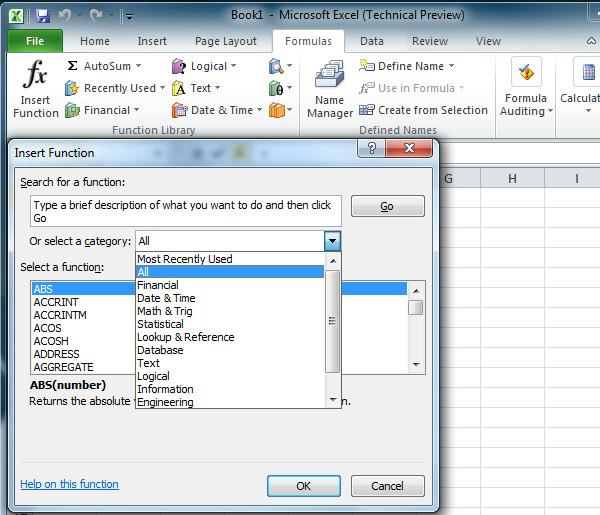Select column H header

click(x=512, y=178)
